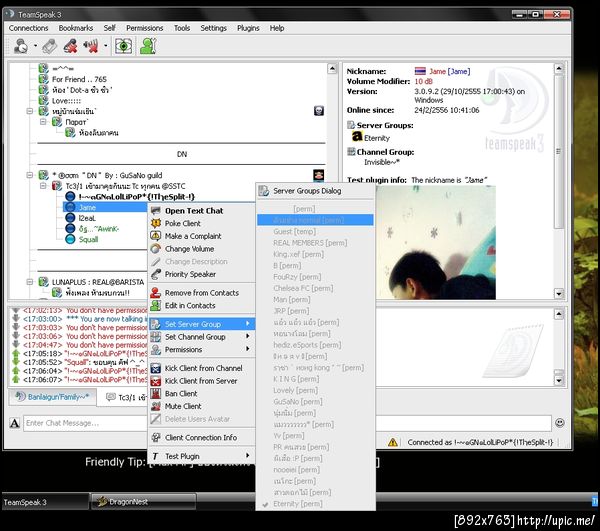
Task: Click the subscribe eye toolbar icon
Action: click(x=124, y=46)
